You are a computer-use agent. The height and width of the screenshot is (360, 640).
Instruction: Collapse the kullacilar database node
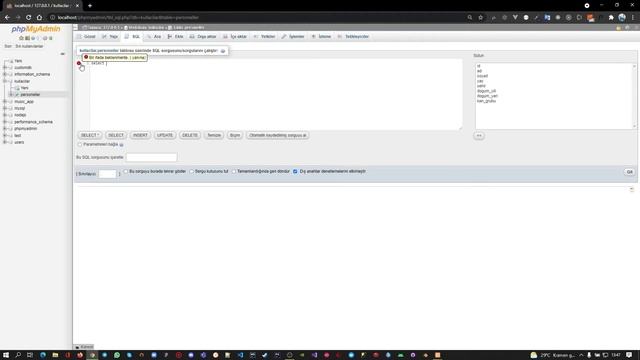coord(5,81)
